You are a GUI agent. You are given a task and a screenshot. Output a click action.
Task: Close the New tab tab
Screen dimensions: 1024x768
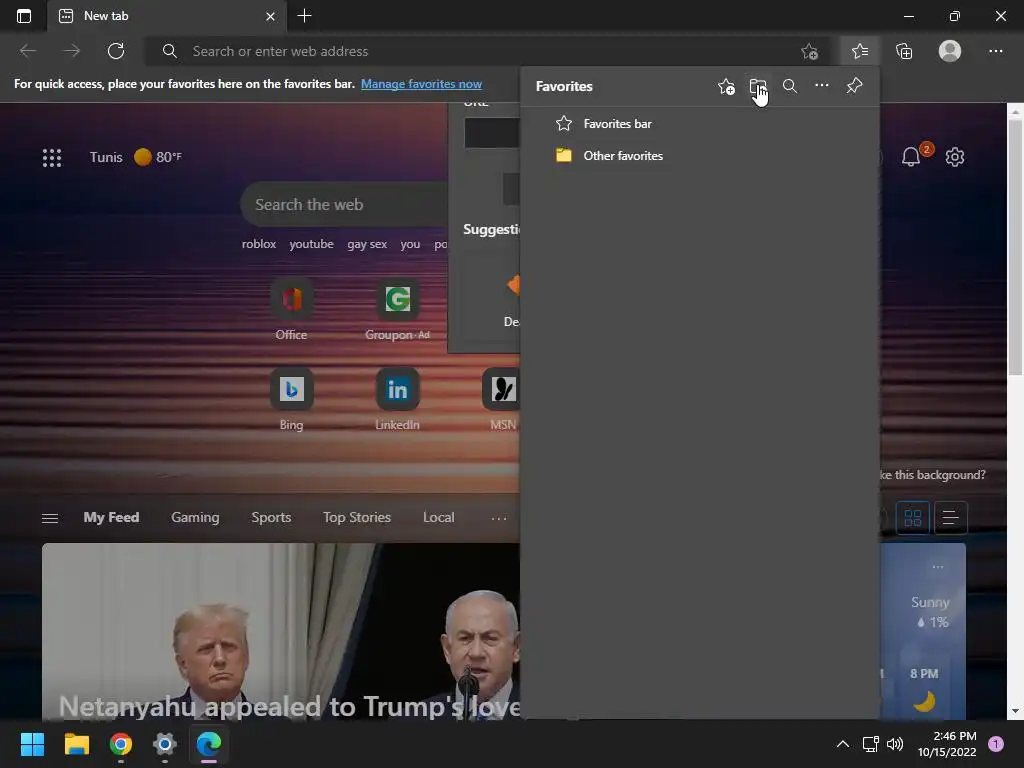point(270,16)
